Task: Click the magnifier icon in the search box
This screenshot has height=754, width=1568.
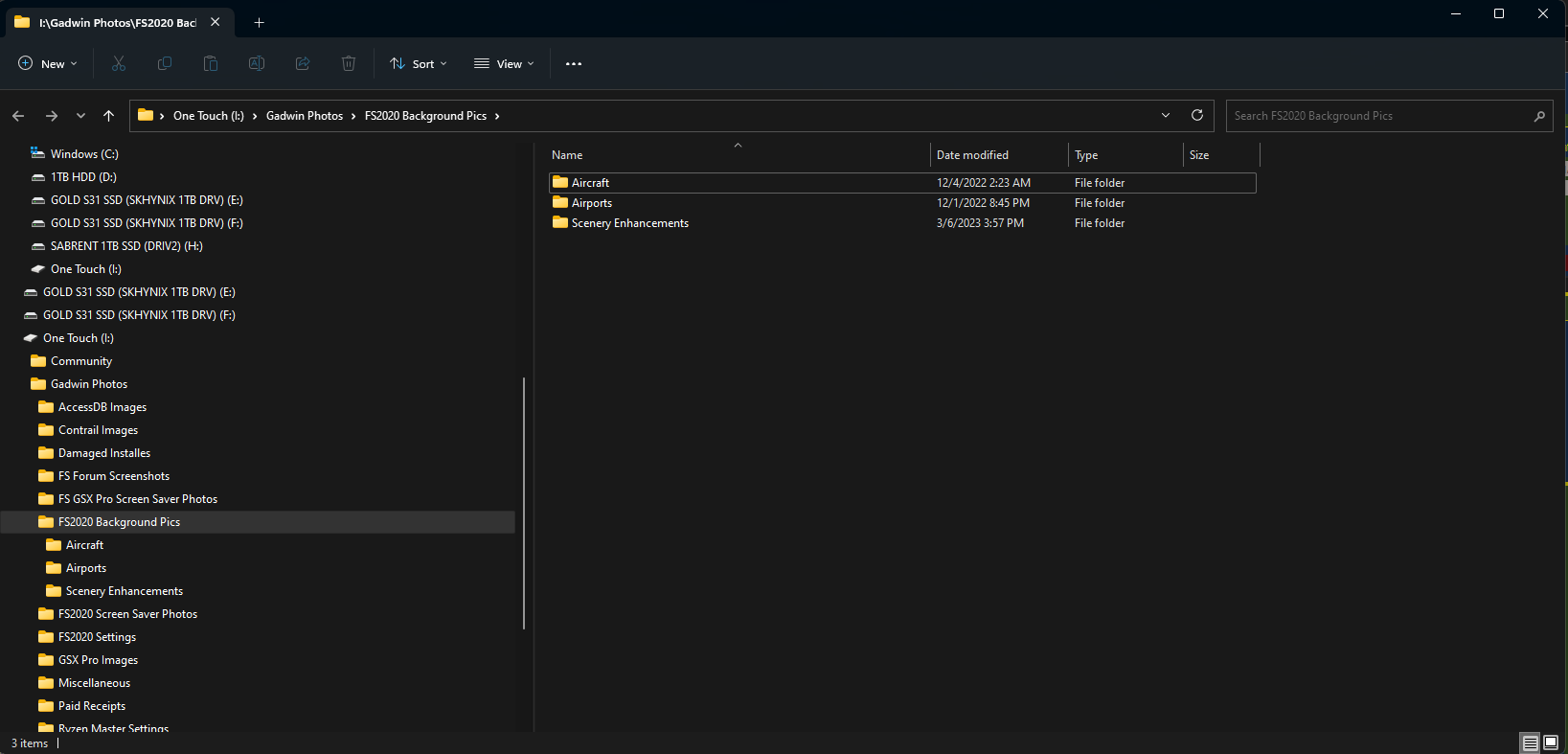Action: pyautogui.click(x=1539, y=116)
